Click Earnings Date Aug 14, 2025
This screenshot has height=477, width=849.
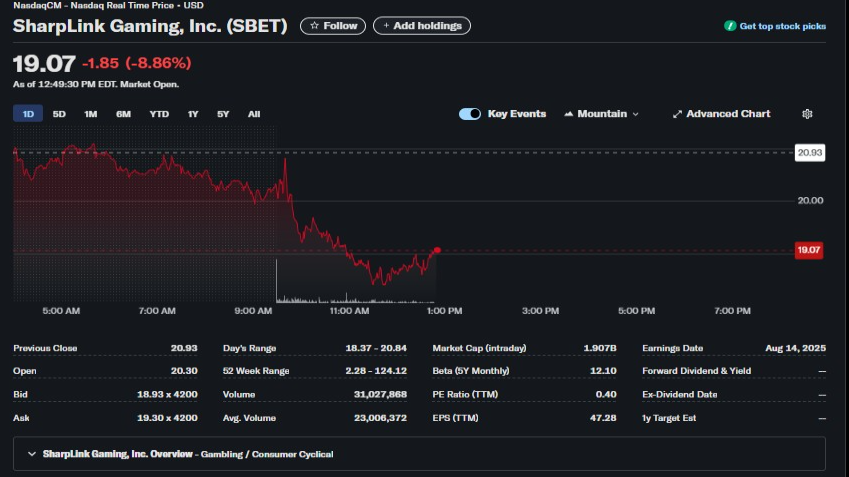pos(795,348)
